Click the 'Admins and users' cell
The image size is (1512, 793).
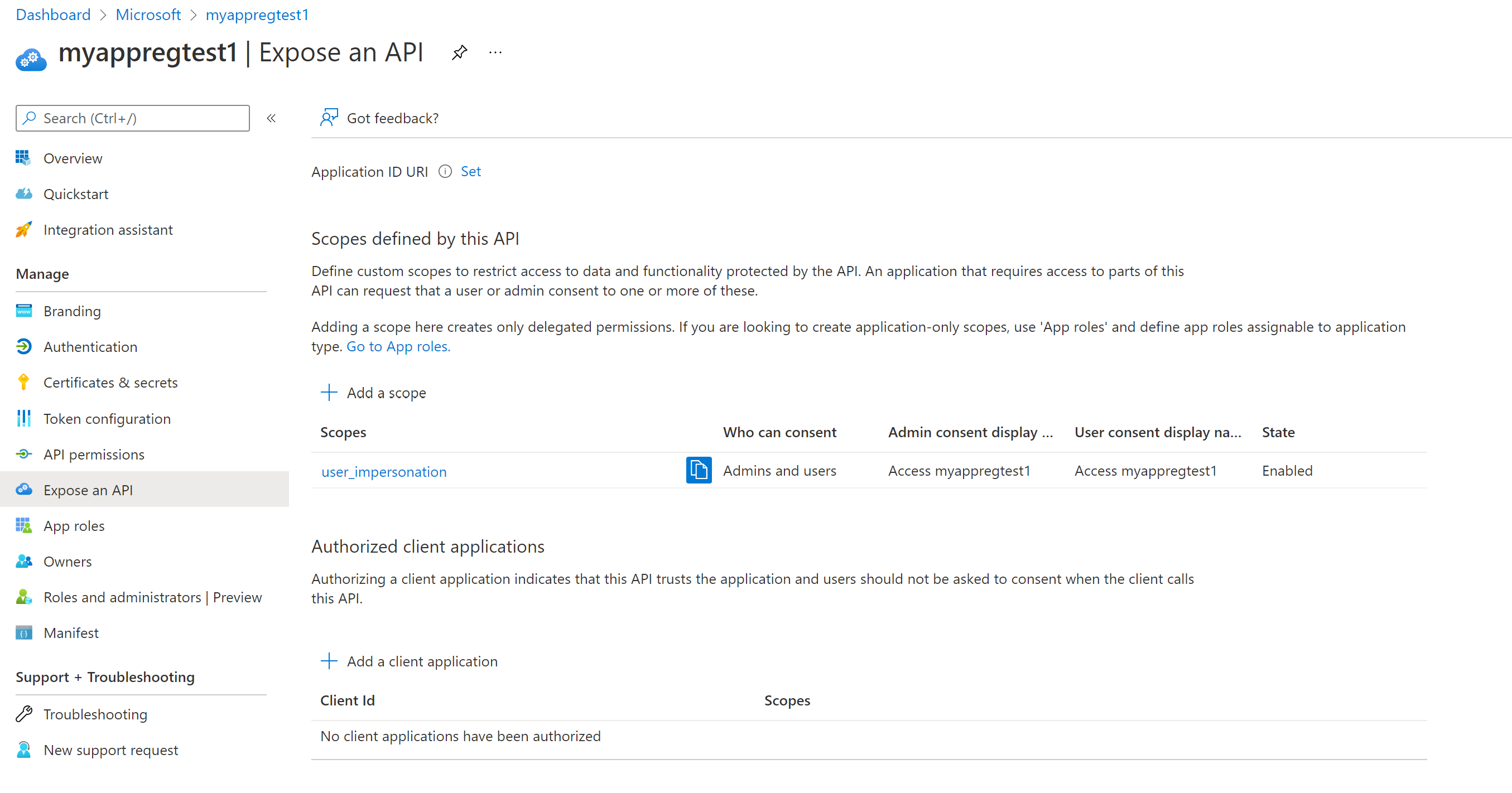click(779, 471)
